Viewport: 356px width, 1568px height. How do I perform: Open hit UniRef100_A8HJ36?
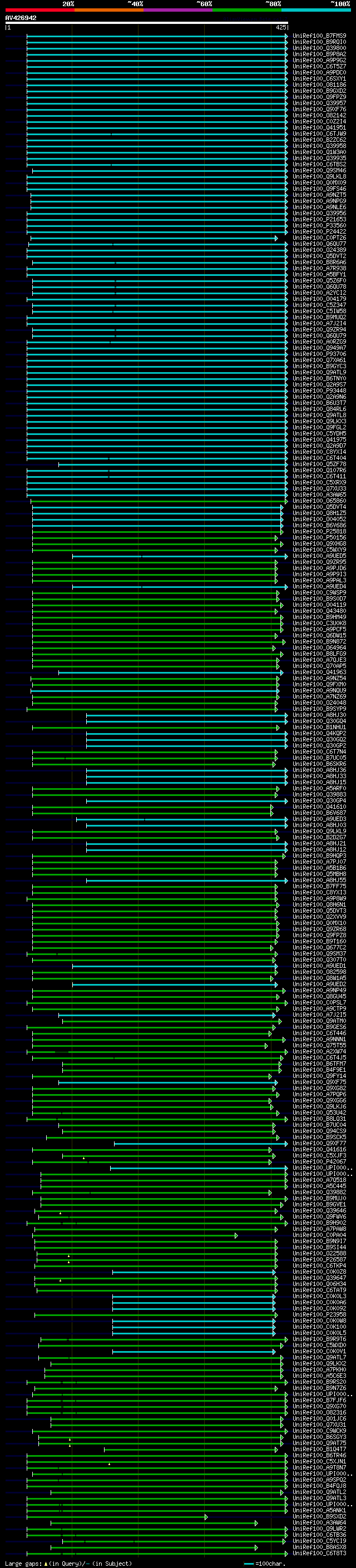[319, 769]
